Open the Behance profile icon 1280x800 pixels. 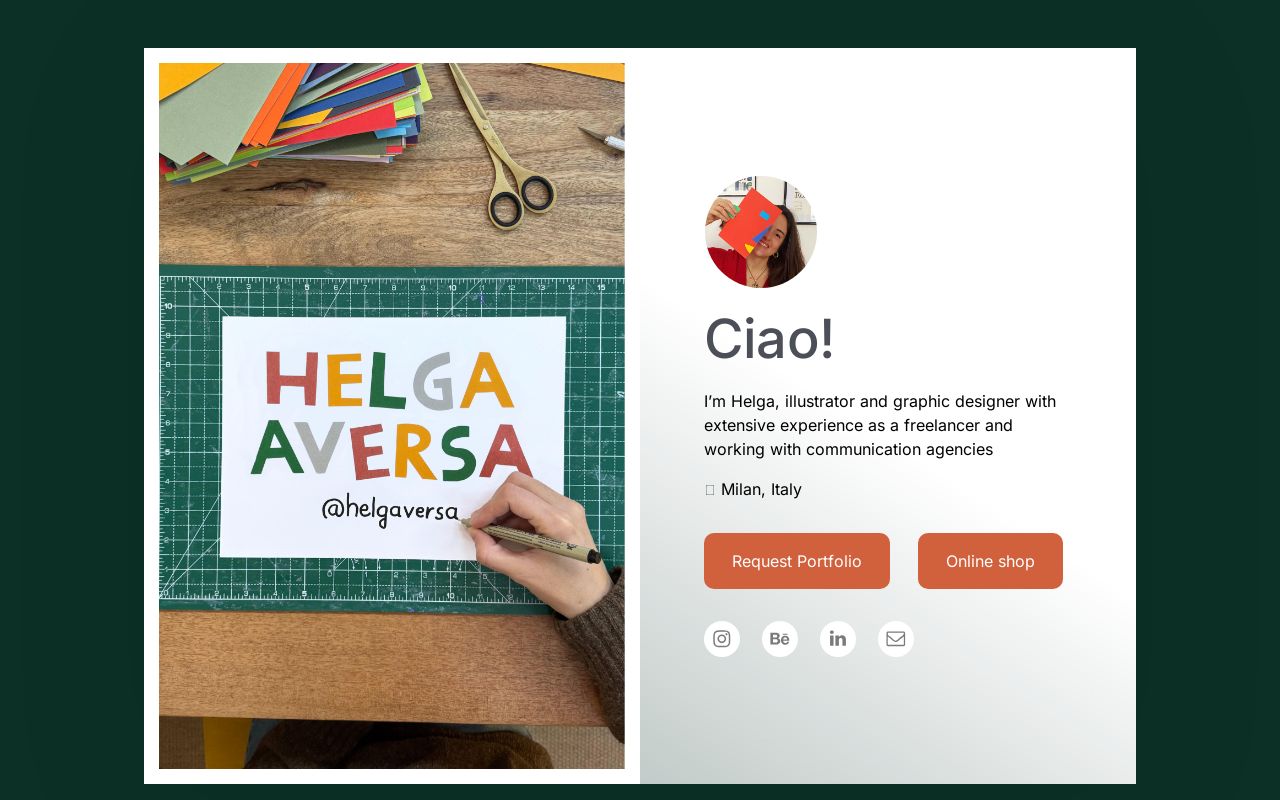(x=780, y=639)
